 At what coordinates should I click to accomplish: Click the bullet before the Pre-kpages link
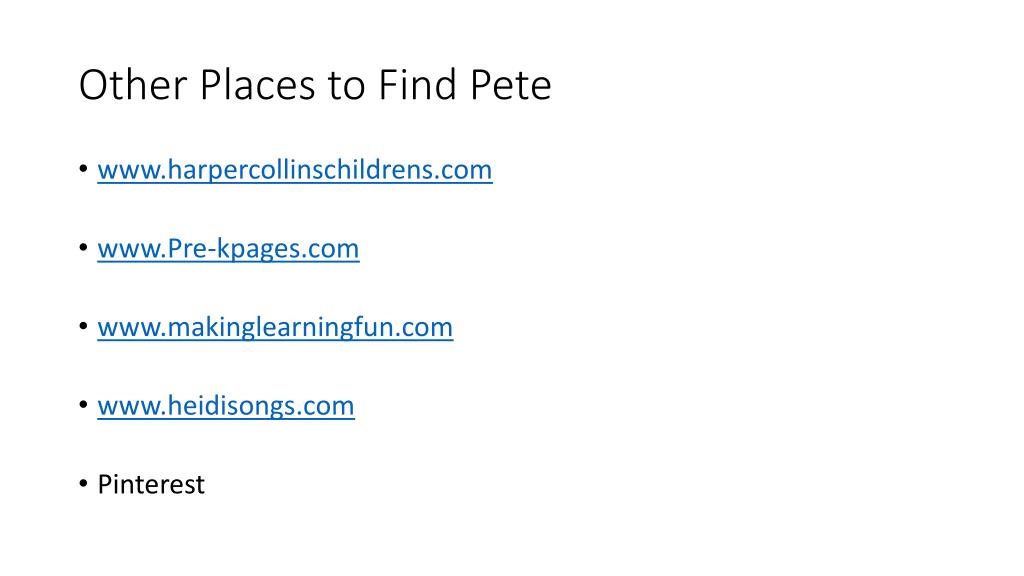pyautogui.click(x=84, y=248)
